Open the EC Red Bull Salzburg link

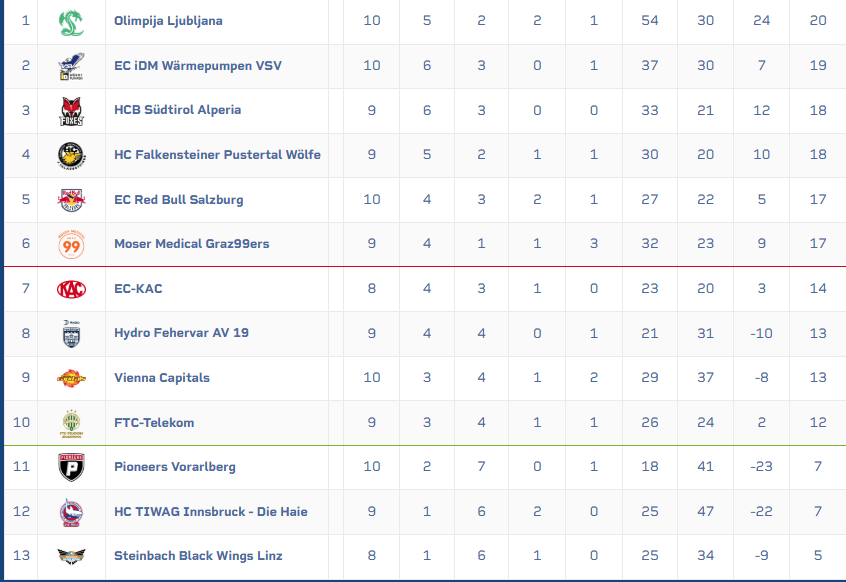178,200
